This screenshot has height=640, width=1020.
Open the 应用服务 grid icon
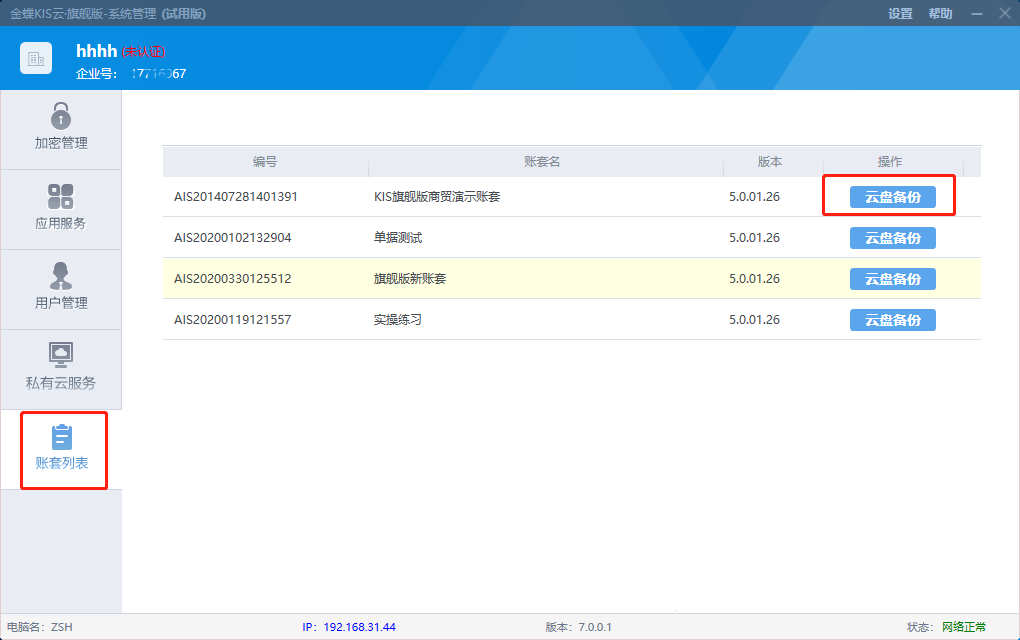(60, 196)
